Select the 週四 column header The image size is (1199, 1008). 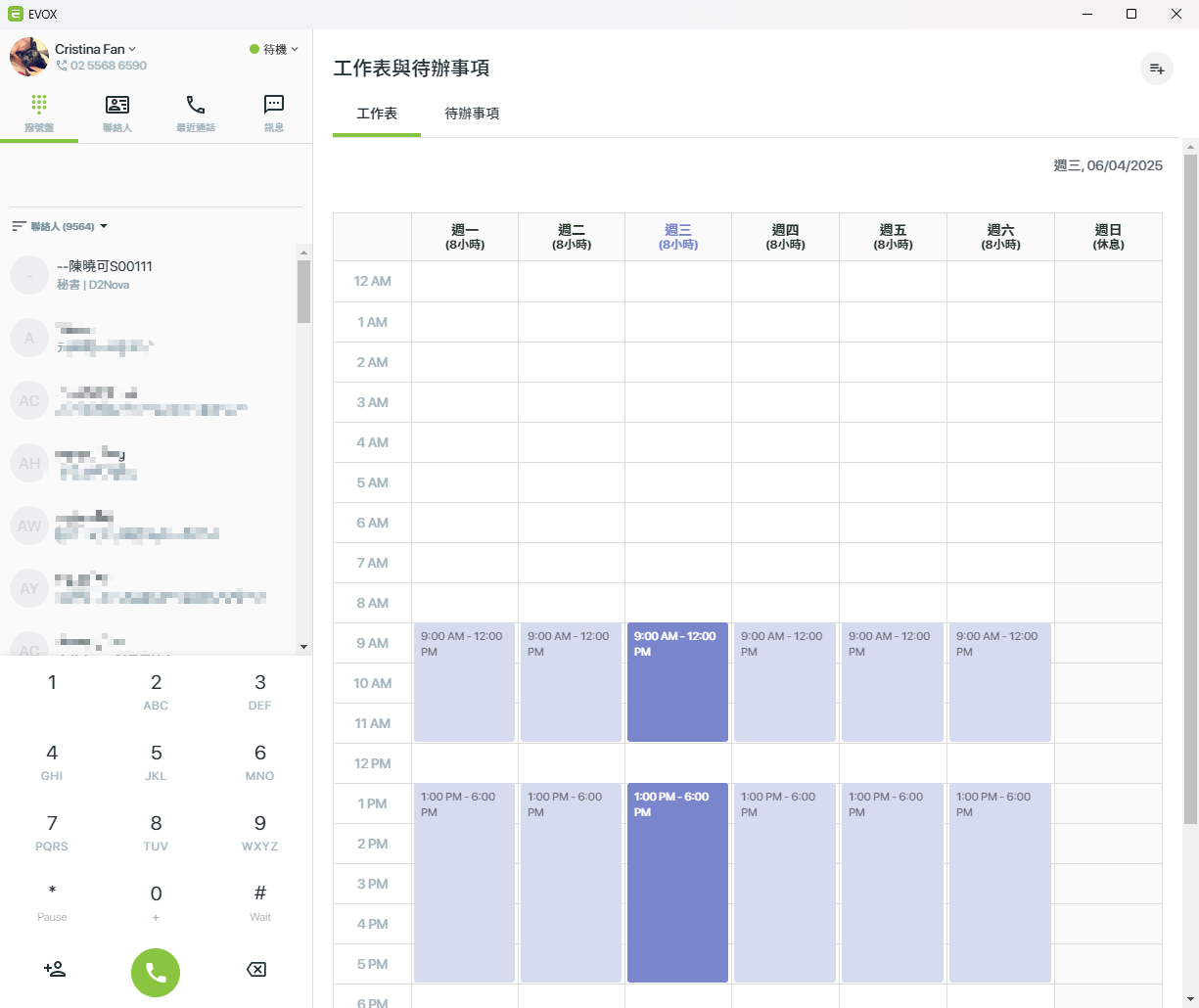785,237
